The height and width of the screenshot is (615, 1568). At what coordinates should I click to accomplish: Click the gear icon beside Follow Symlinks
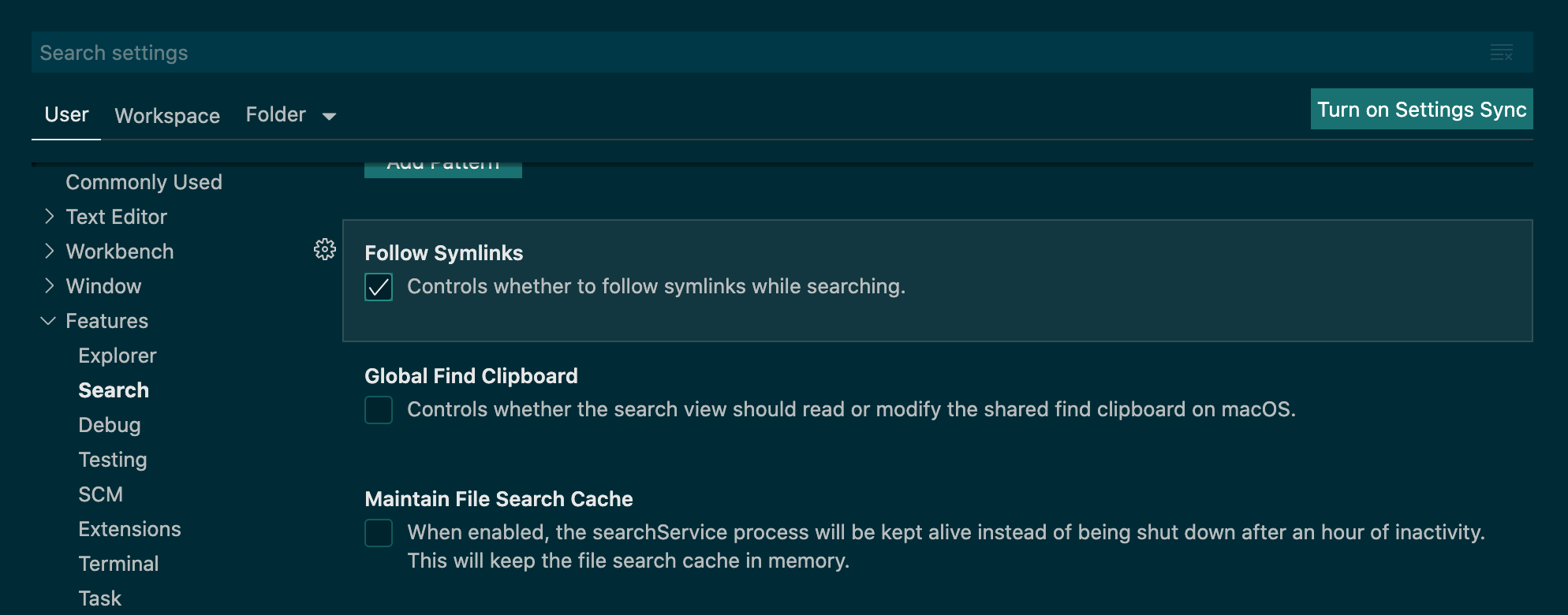pos(324,250)
